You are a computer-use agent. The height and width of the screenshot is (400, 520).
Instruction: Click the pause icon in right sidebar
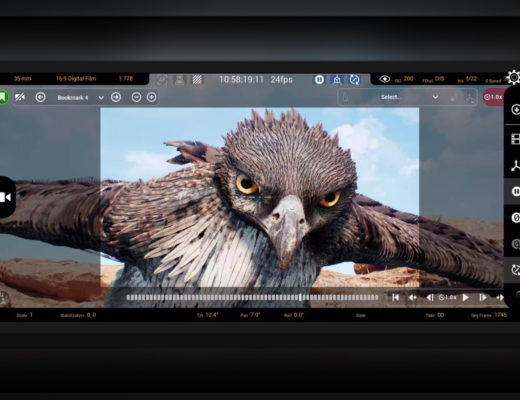click(515, 191)
